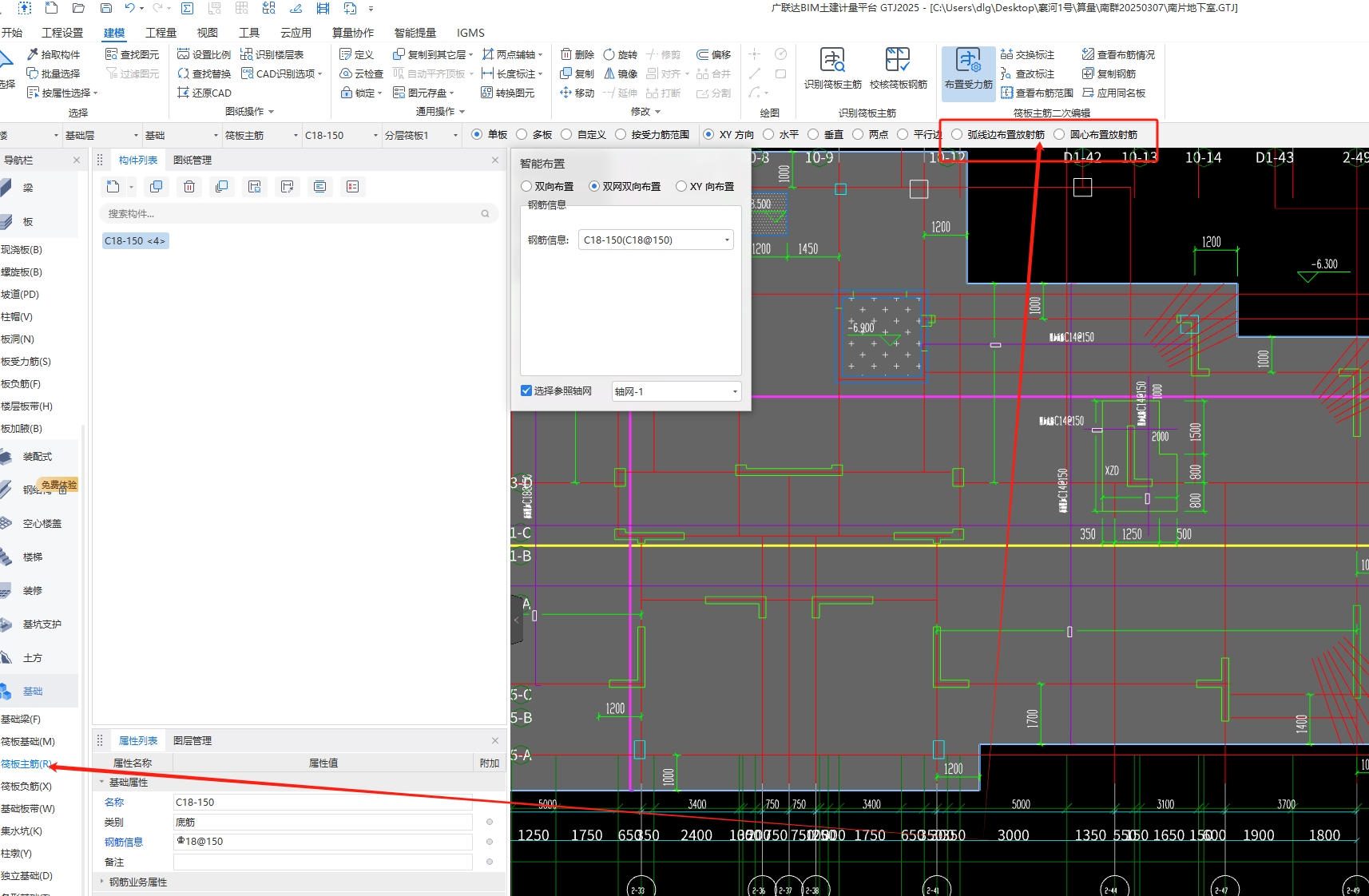Click 设置比例 set scale tool
The image size is (1369, 896).
[x=204, y=54]
